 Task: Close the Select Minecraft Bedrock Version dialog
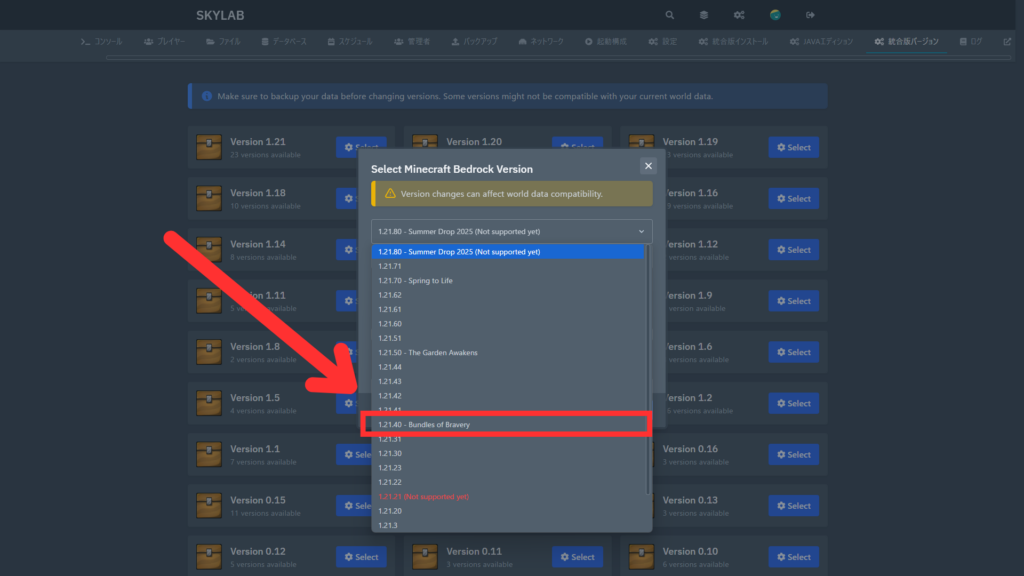(648, 166)
